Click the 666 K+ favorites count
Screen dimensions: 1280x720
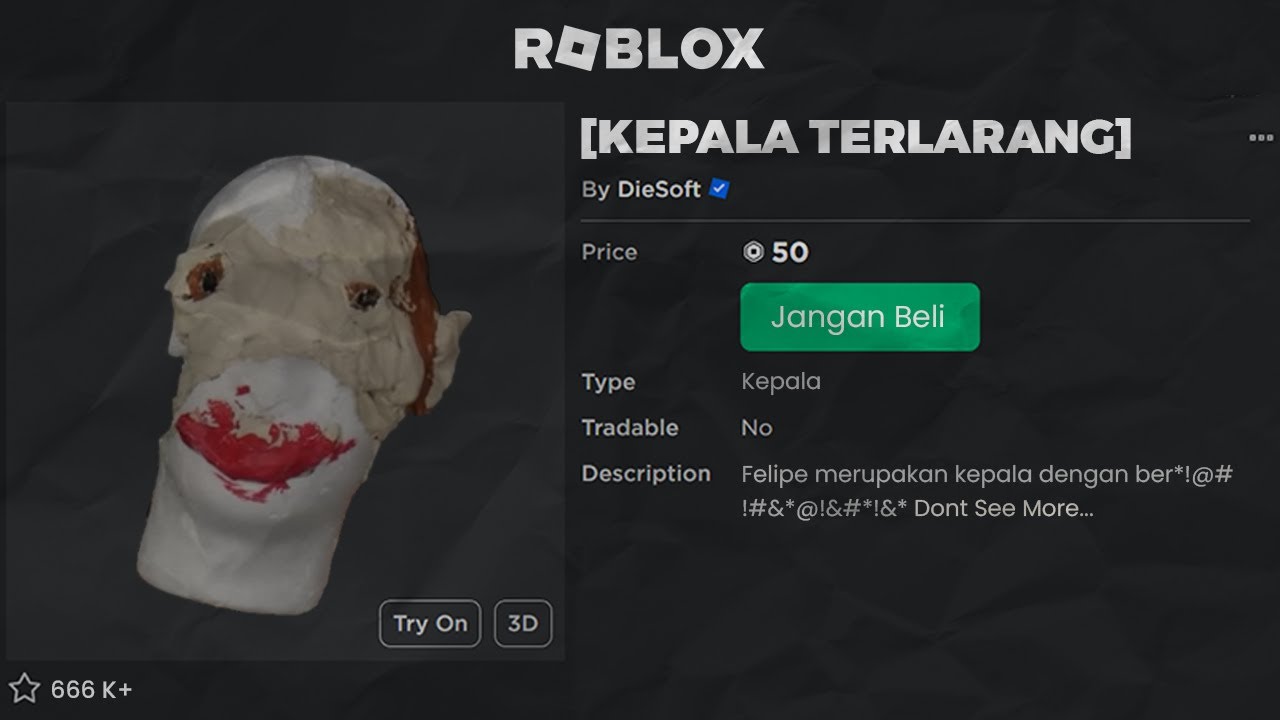pos(91,690)
